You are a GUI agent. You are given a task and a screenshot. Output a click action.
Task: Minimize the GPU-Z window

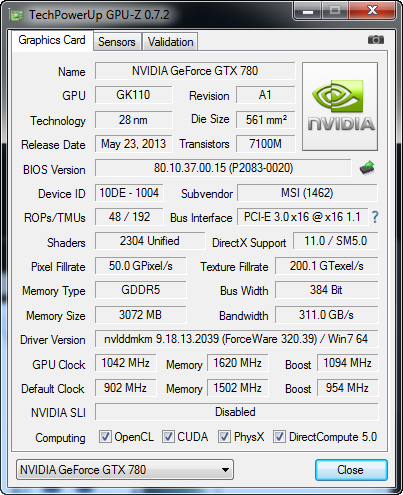[308, 11]
